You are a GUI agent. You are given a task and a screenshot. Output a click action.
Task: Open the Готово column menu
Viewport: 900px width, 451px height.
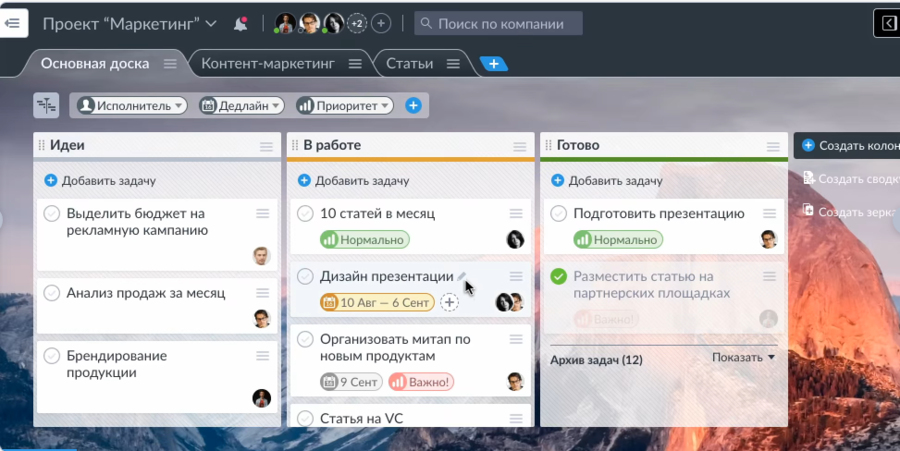click(x=773, y=147)
